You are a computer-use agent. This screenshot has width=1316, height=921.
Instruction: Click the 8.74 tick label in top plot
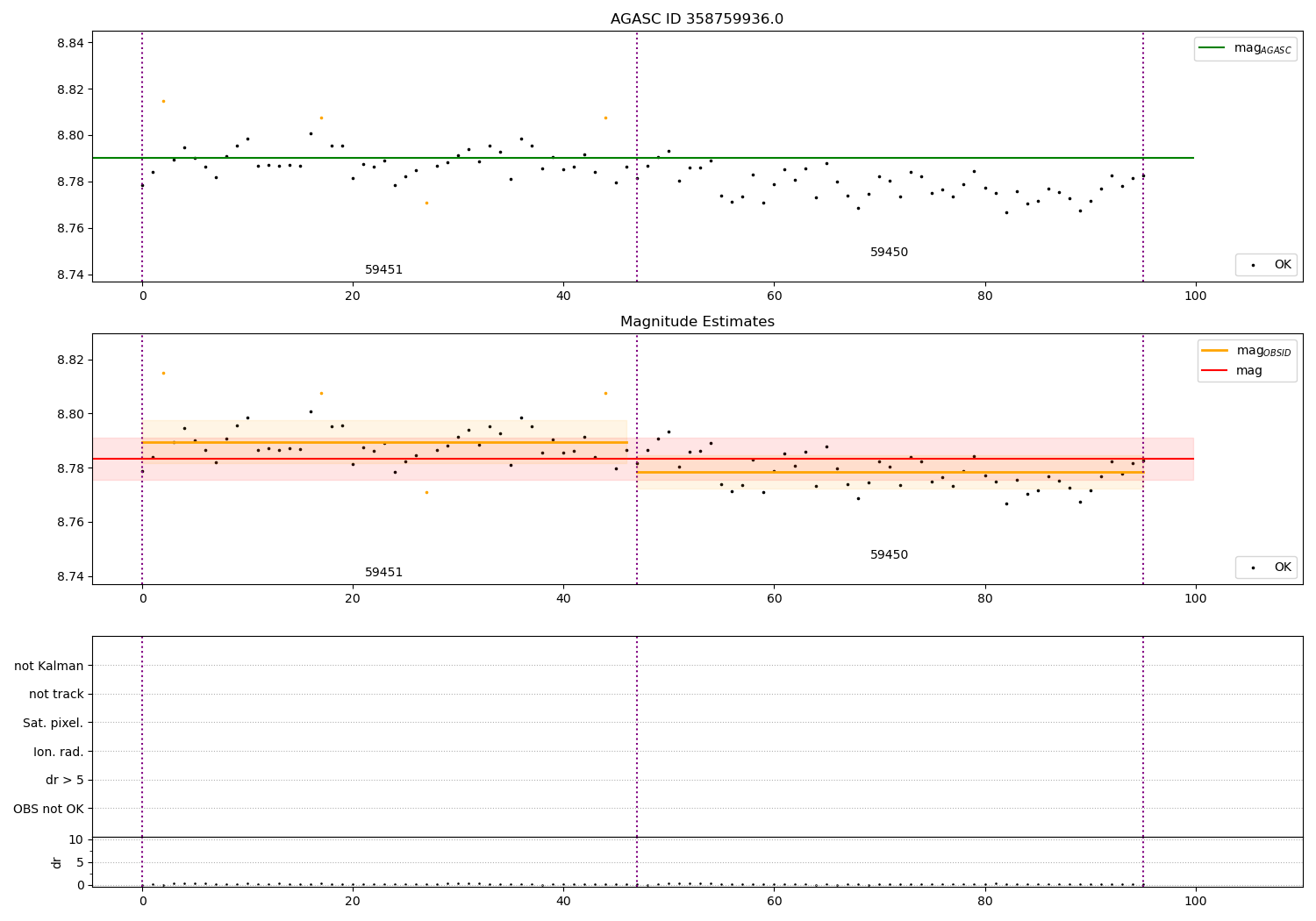click(x=69, y=275)
